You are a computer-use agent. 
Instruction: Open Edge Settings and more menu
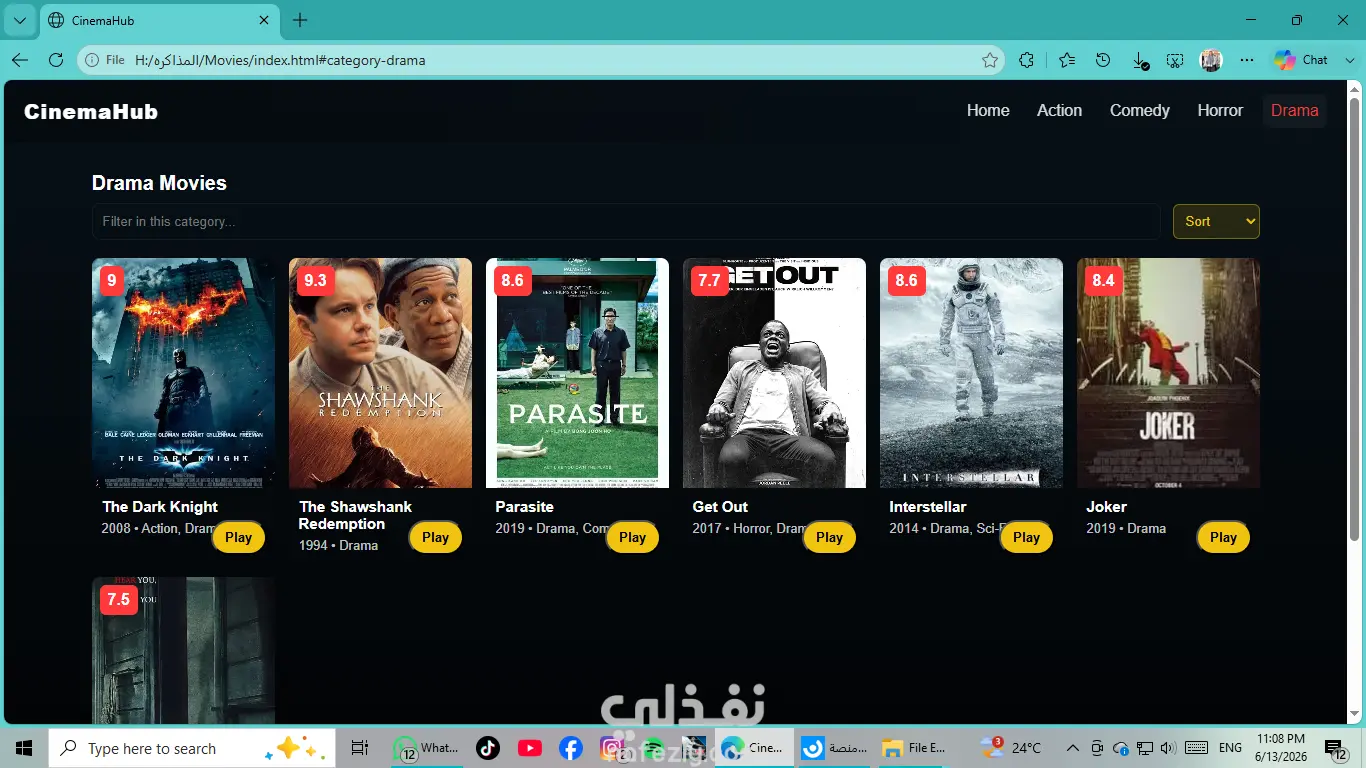click(1246, 60)
